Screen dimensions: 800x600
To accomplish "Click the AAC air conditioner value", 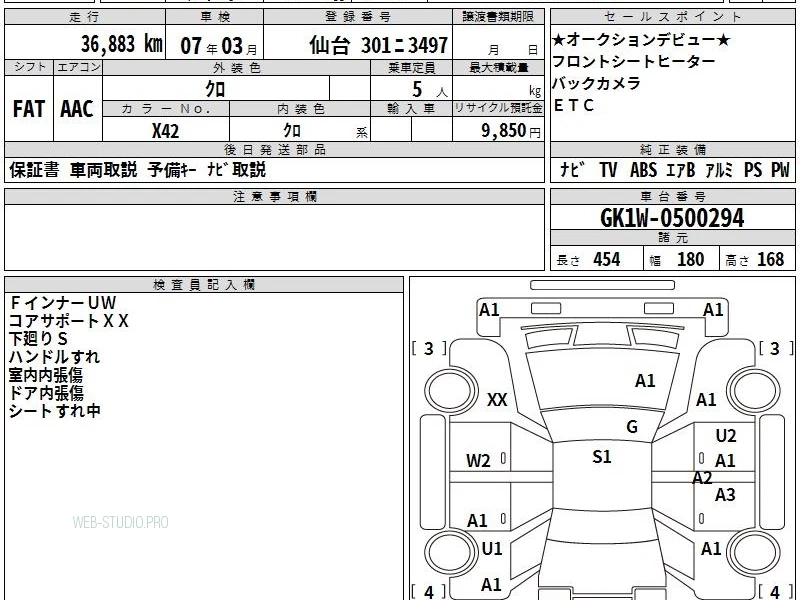I will coord(77,109).
